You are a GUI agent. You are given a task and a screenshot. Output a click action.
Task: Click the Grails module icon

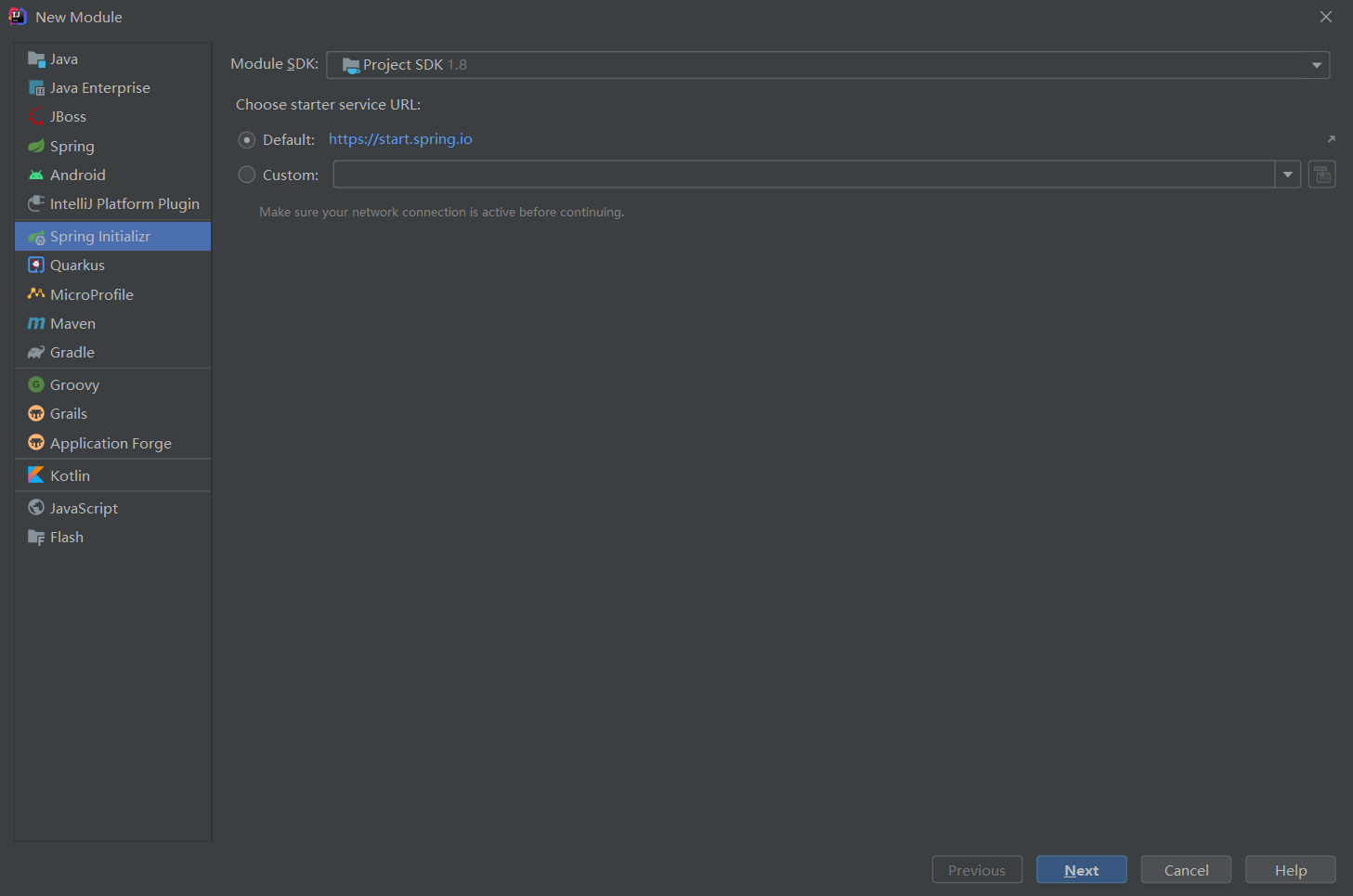pos(36,414)
